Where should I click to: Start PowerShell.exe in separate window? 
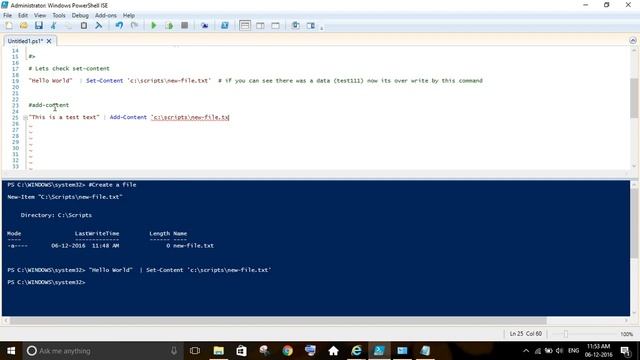click(224, 26)
